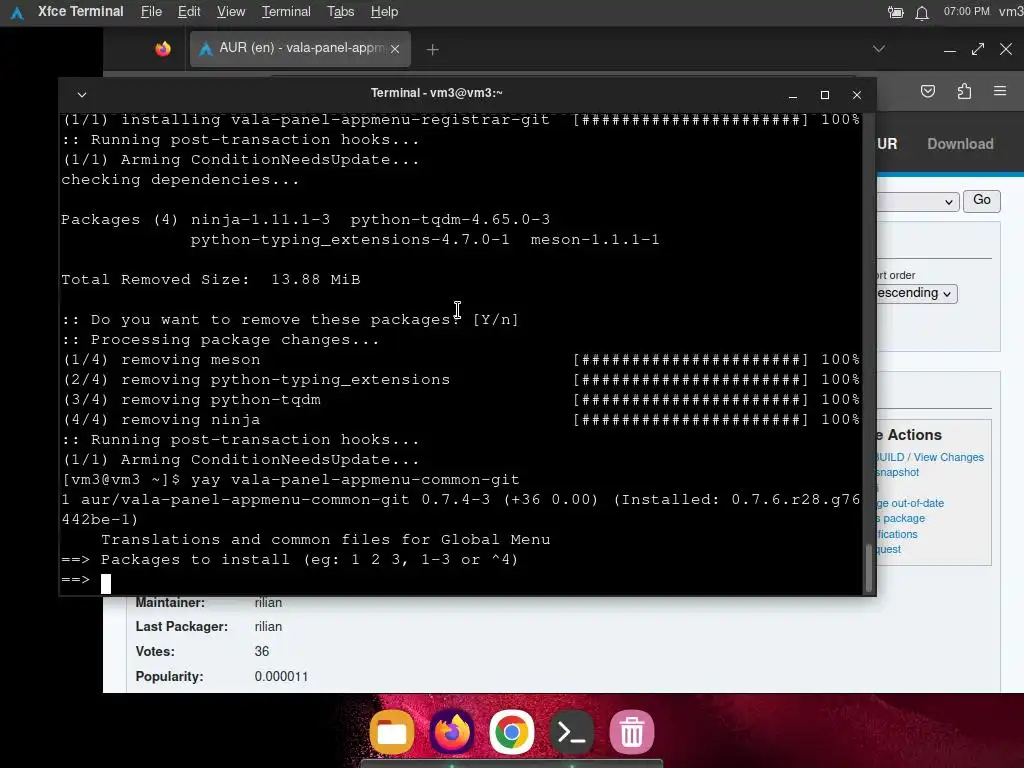This screenshot has height=768, width=1024.
Task: Open the Trash dock icon
Action: click(632, 732)
